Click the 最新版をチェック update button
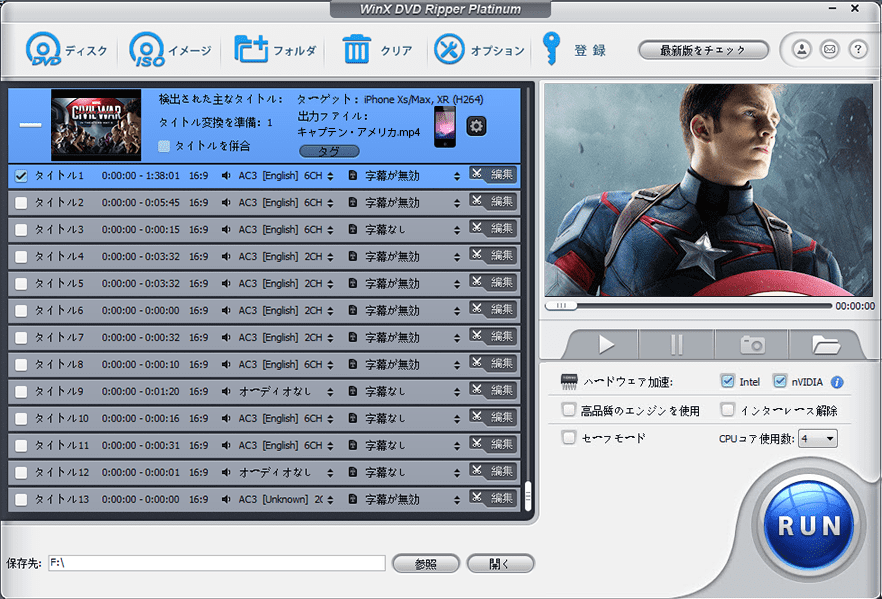Screen dimensions: 882x599 coord(704,50)
